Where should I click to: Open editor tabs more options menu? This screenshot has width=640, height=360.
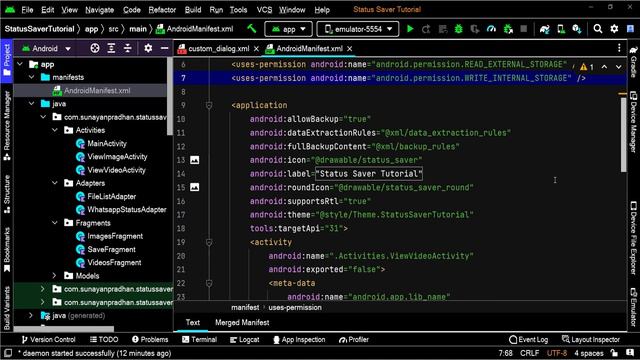click(619, 48)
